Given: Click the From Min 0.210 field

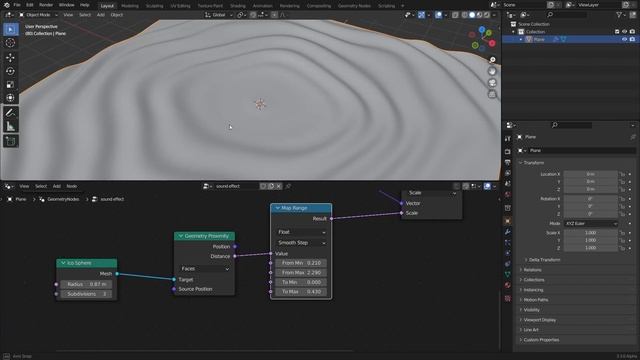Looking at the screenshot, I should 301,263.
